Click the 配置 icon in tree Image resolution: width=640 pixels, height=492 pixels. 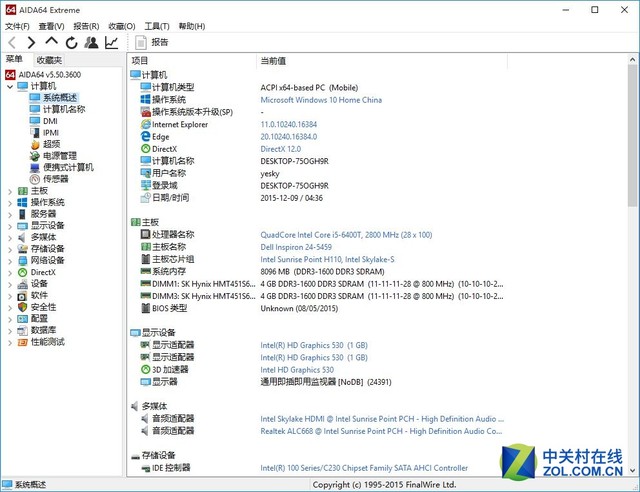point(22,318)
